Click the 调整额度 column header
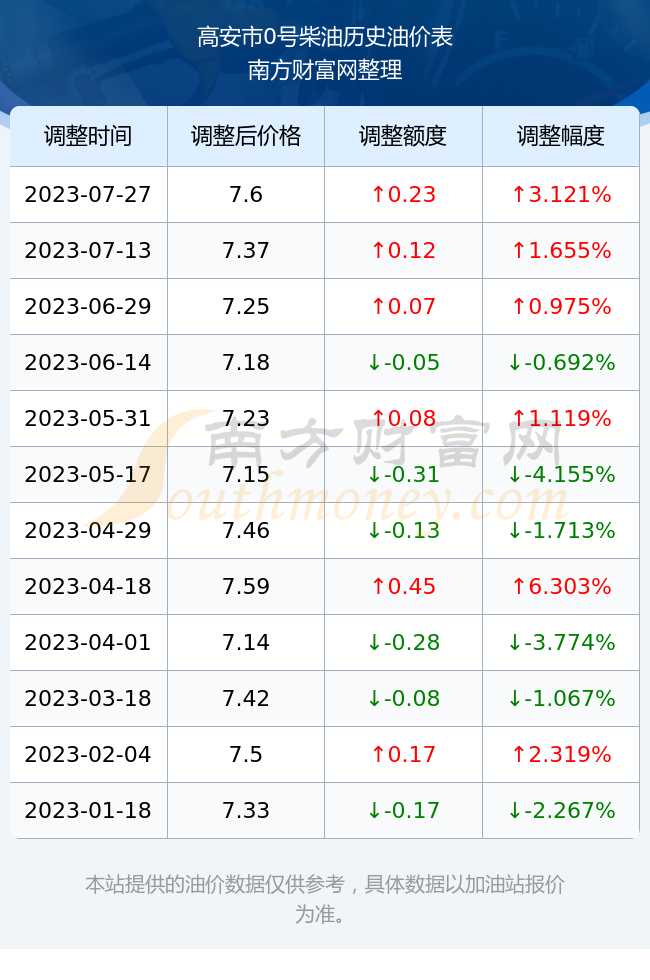The height and width of the screenshot is (980, 650). tap(403, 136)
